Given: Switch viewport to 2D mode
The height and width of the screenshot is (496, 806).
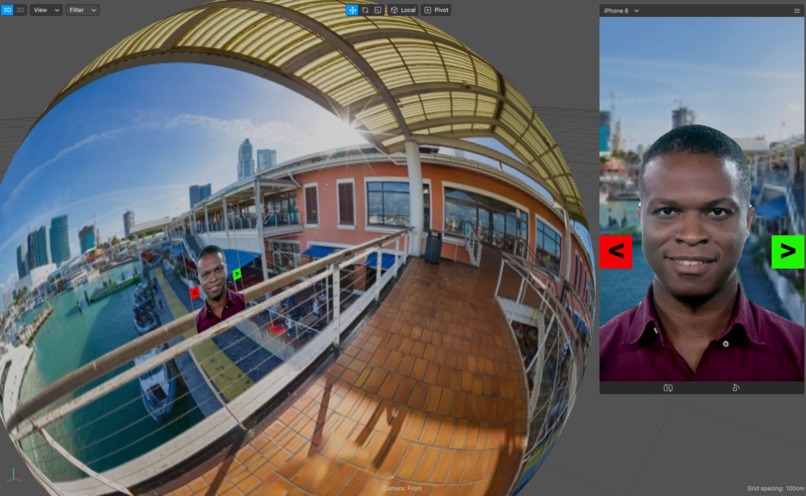Looking at the screenshot, I should 20,10.
